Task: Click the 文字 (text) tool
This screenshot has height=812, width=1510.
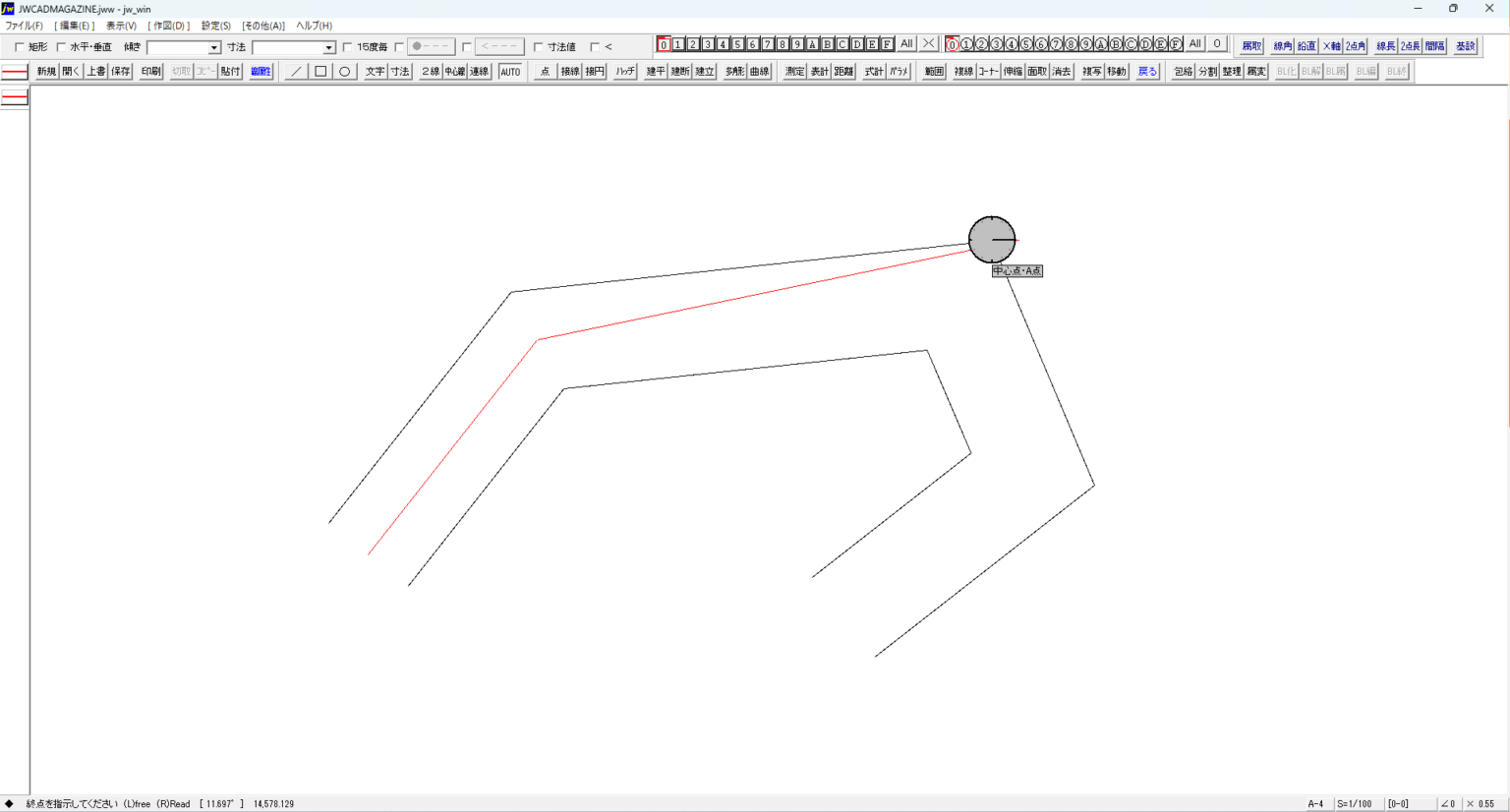Action: [x=375, y=72]
